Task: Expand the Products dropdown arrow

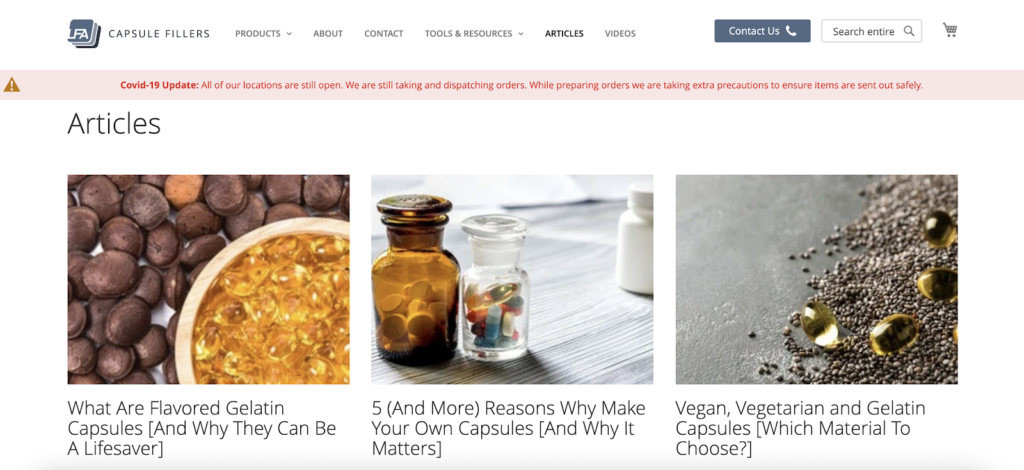Action: 289,34
